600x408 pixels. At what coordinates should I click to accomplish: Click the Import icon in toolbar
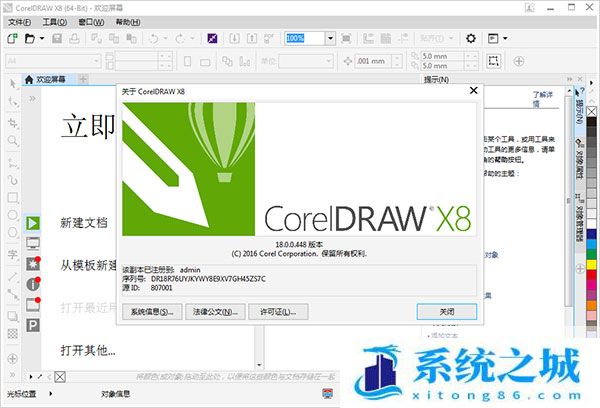[x=234, y=38]
